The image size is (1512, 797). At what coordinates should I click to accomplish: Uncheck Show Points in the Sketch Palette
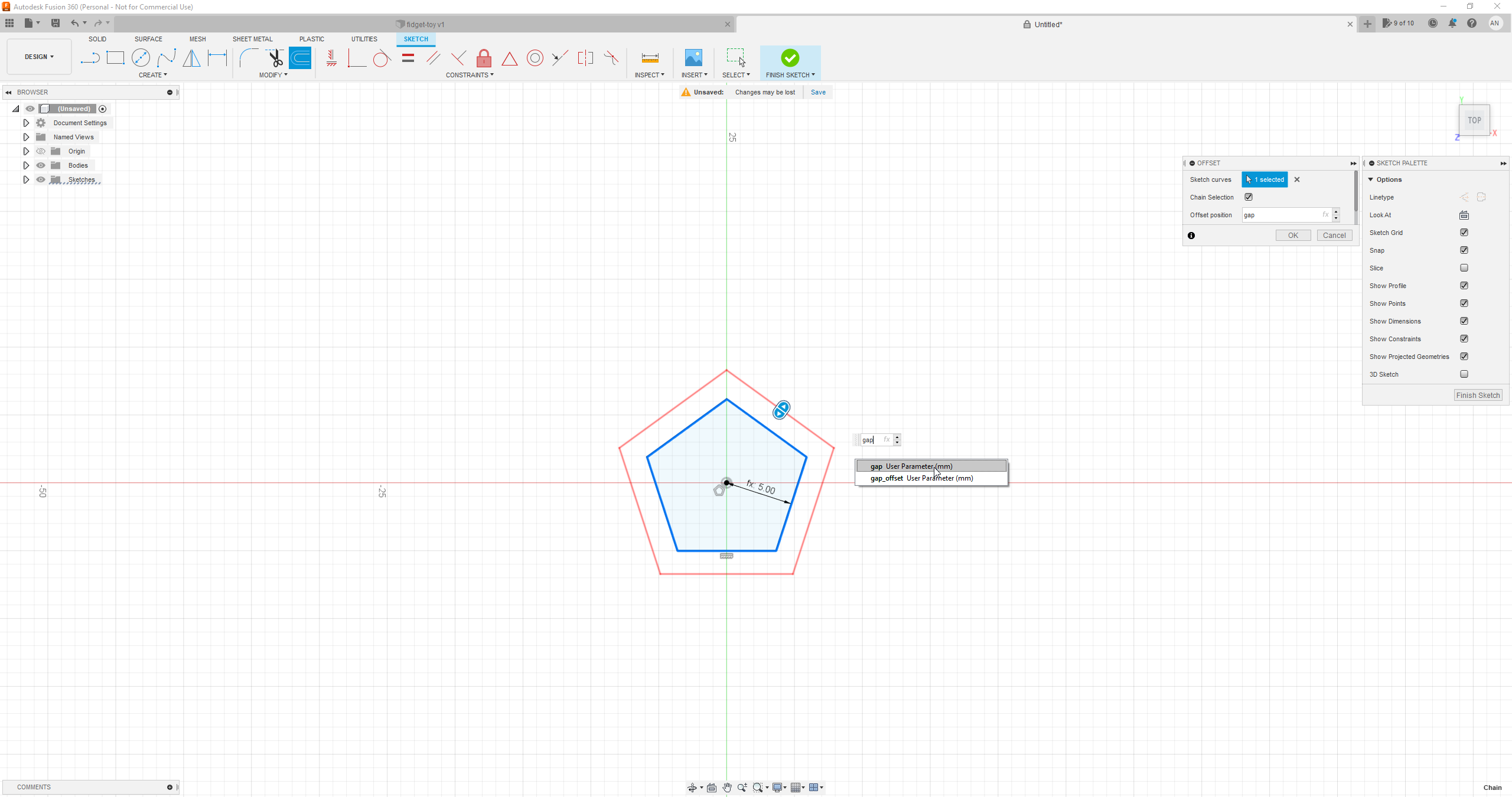pos(1464,303)
